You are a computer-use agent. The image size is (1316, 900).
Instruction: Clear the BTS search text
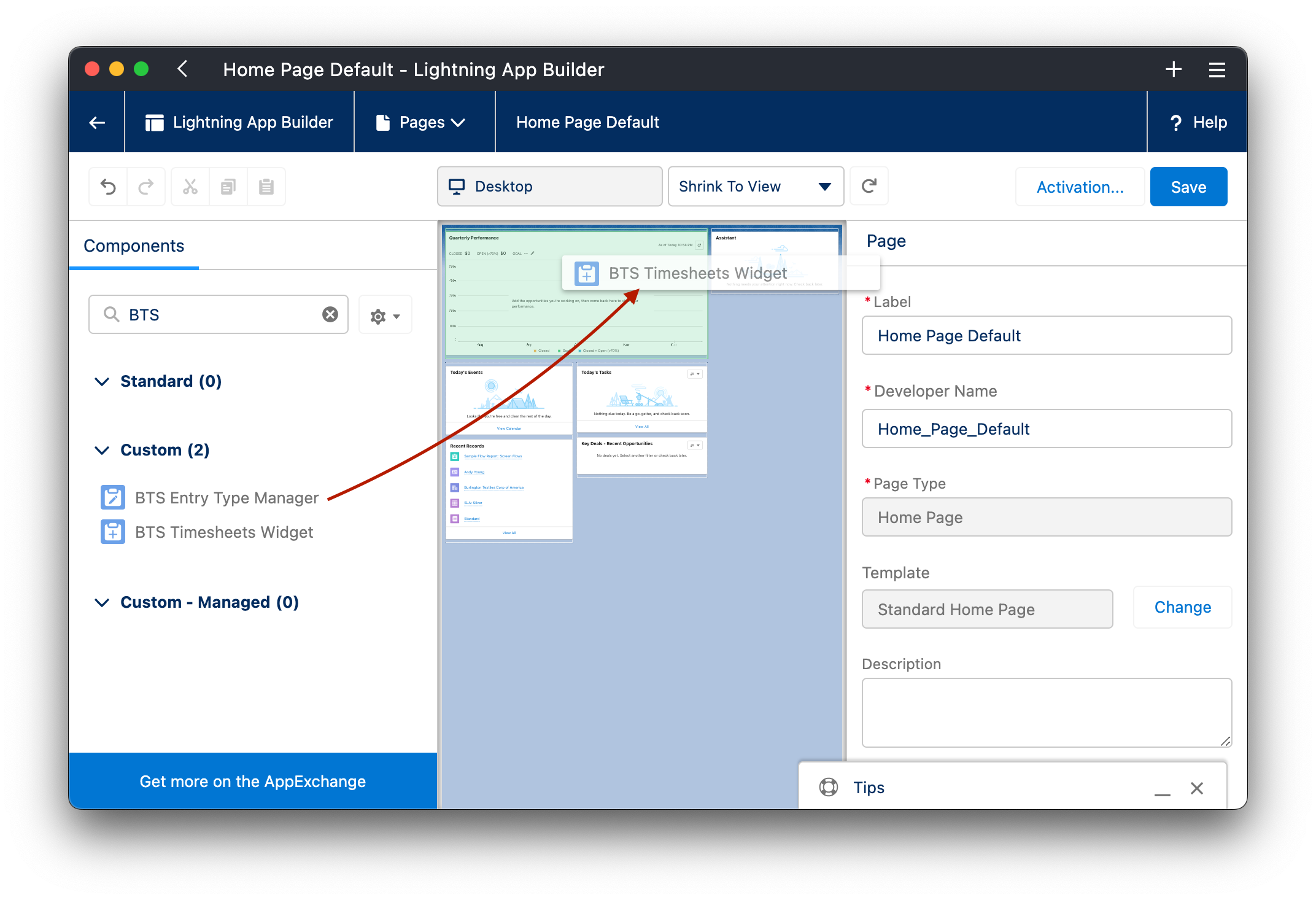330,314
